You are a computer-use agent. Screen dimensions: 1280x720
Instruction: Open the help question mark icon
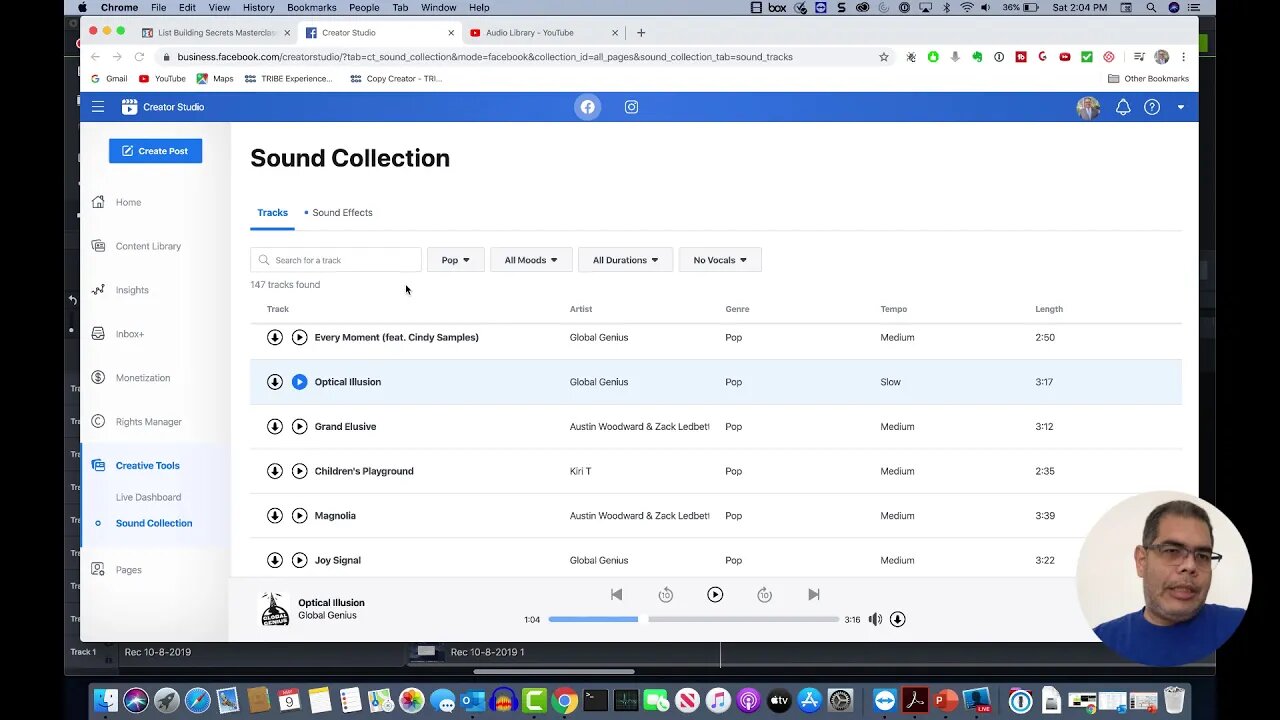[x=1152, y=107]
